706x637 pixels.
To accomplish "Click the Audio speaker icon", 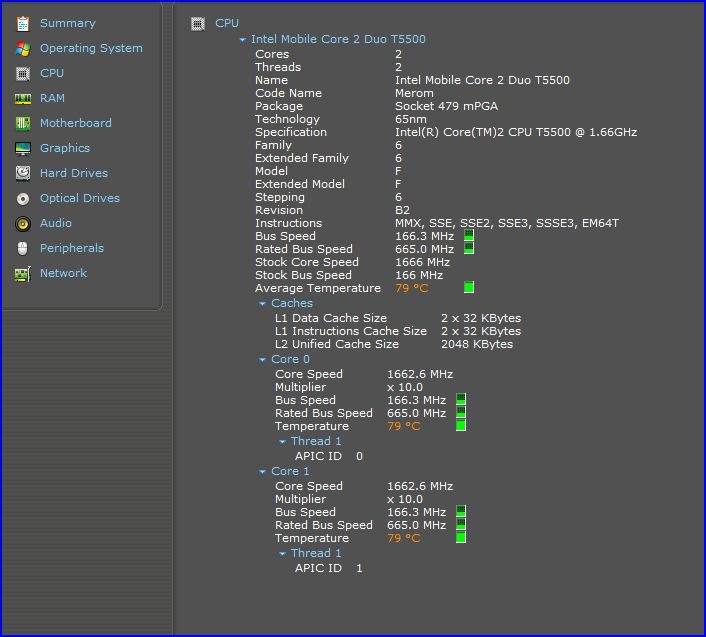I will [x=23, y=224].
